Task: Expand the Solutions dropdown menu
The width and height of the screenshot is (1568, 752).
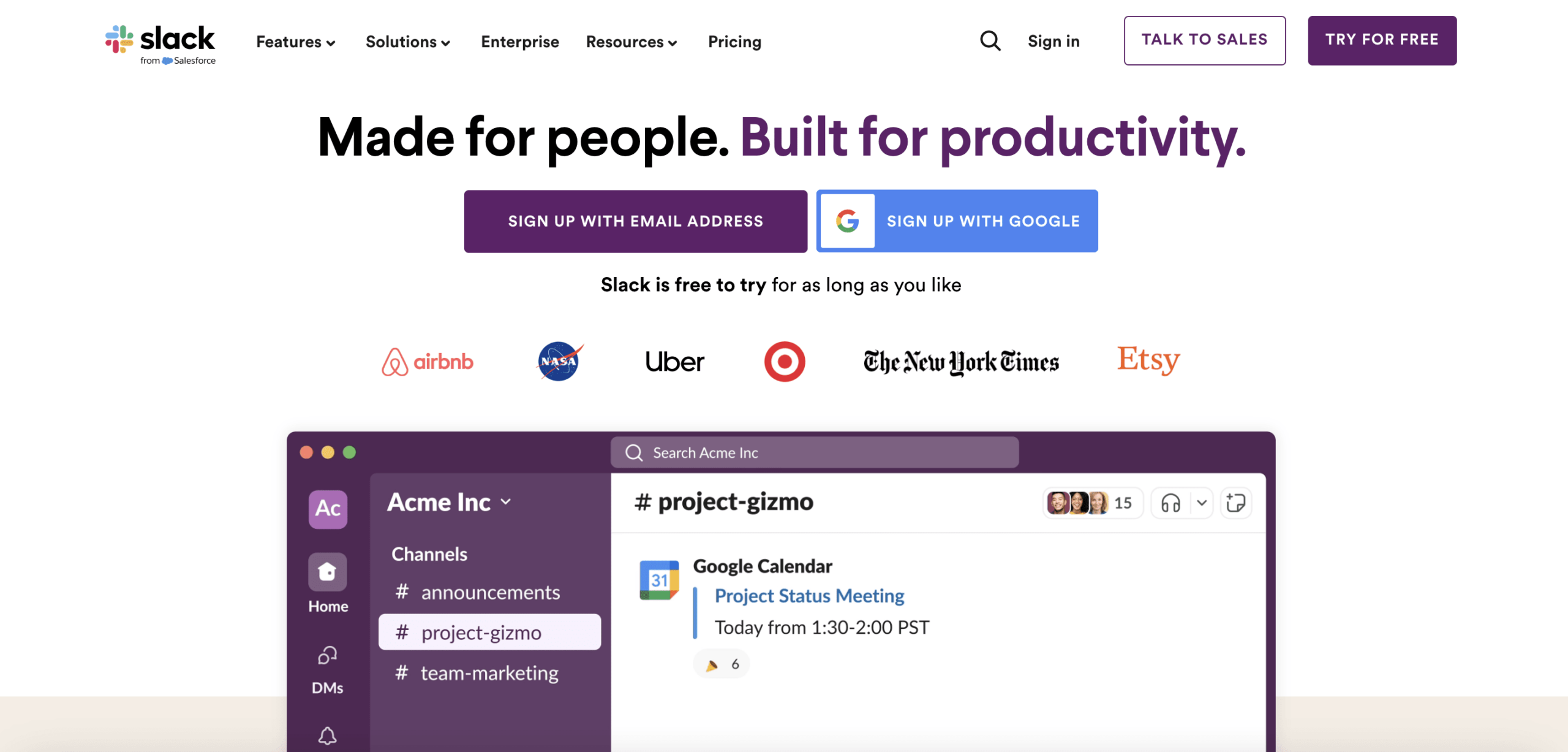Action: (407, 41)
